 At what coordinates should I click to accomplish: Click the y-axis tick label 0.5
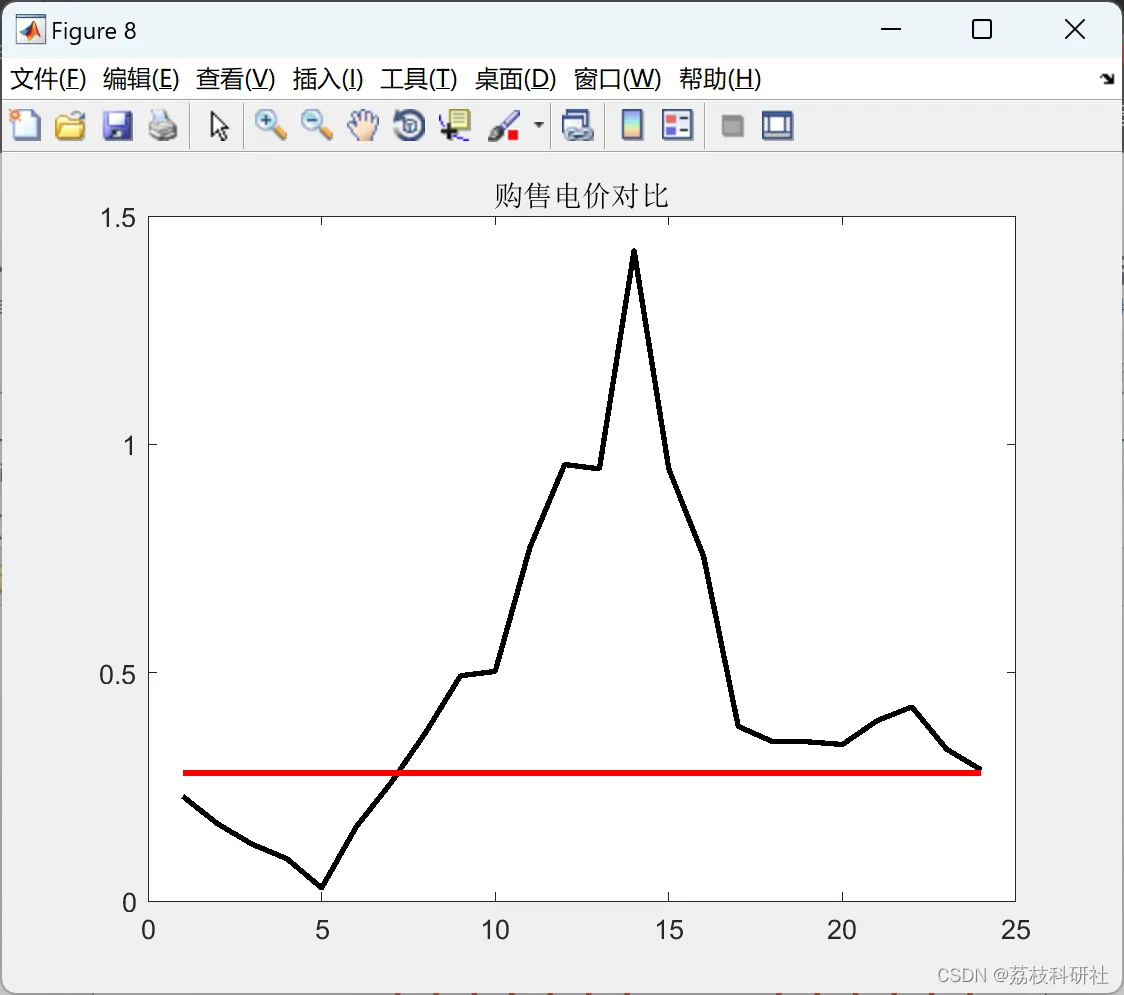[x=117, y=675]
